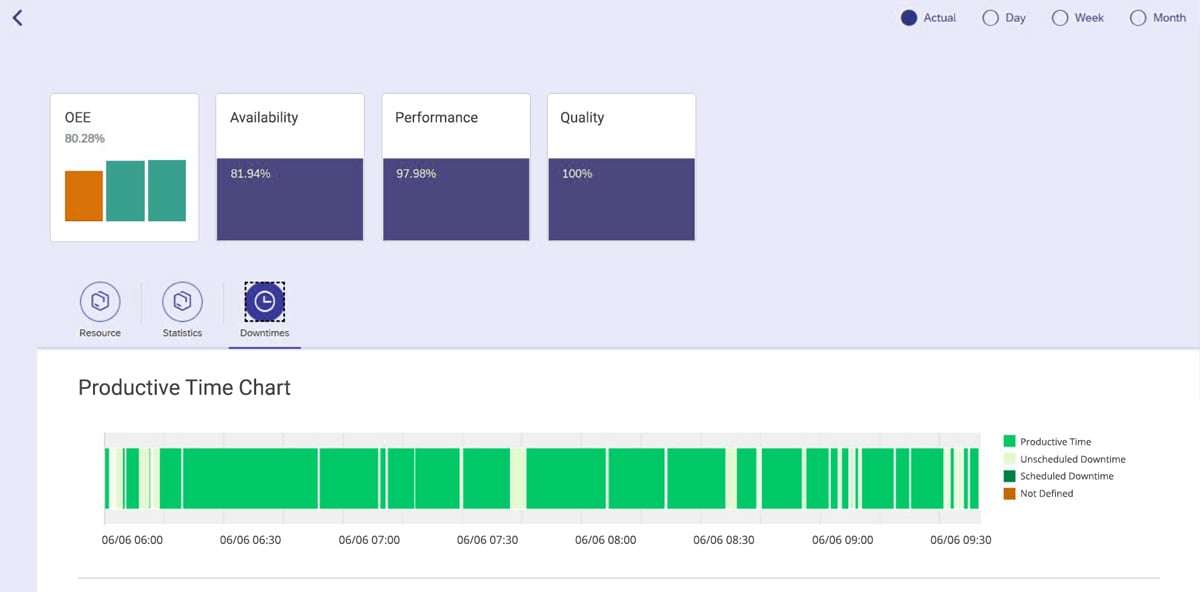The height and width of the screenshot is (592, 1200).
Task: Click the back arrow at top left
Action: [x=17, y=17]
